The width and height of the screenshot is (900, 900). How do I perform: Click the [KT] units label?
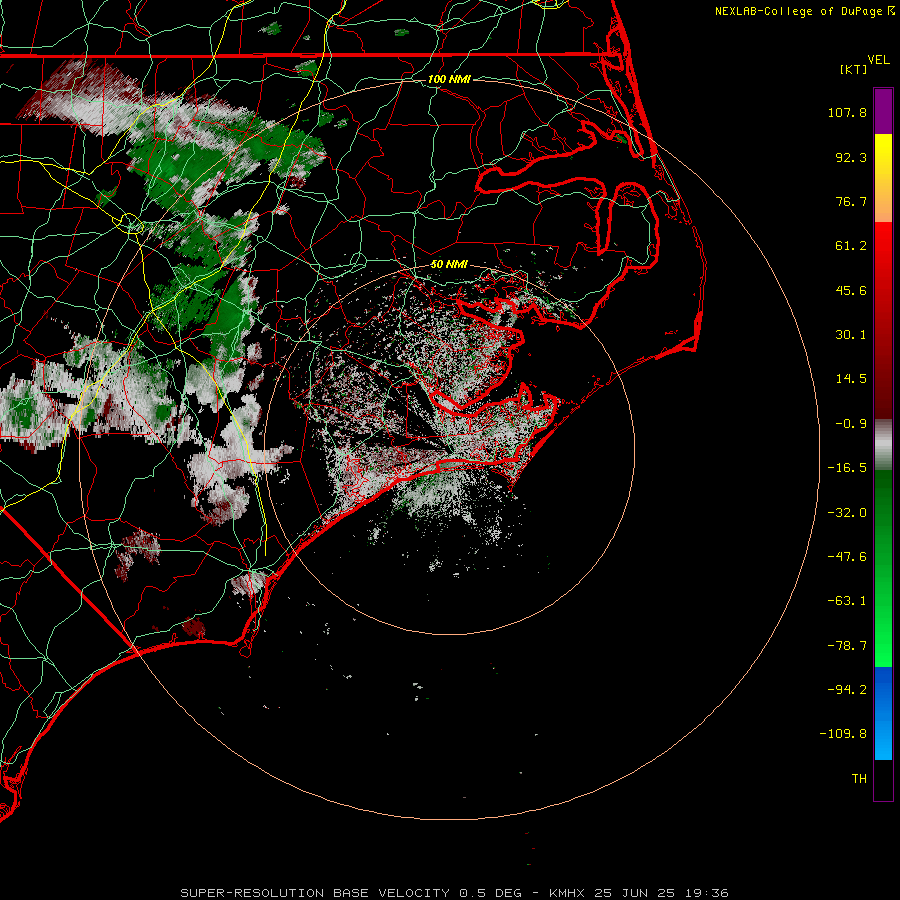click(854, 69)
